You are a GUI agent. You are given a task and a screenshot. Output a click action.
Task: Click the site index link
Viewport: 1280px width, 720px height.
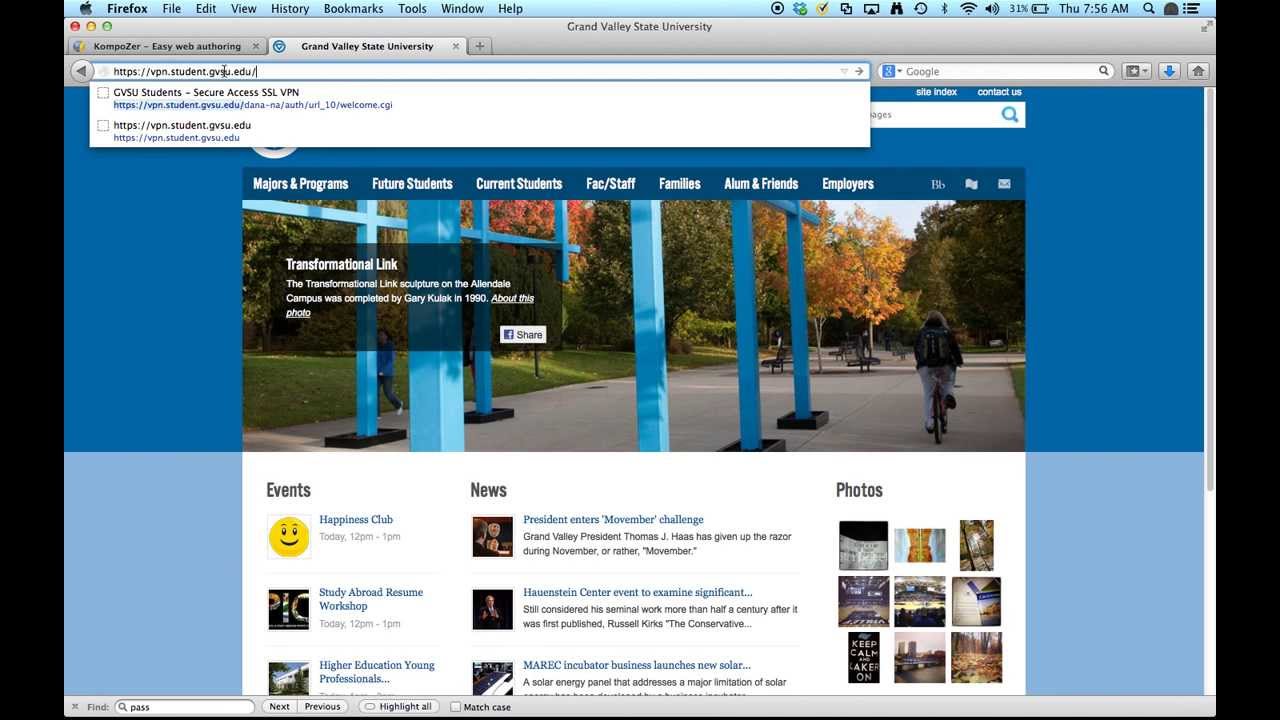pyautogui.click(x=936, y=92)
